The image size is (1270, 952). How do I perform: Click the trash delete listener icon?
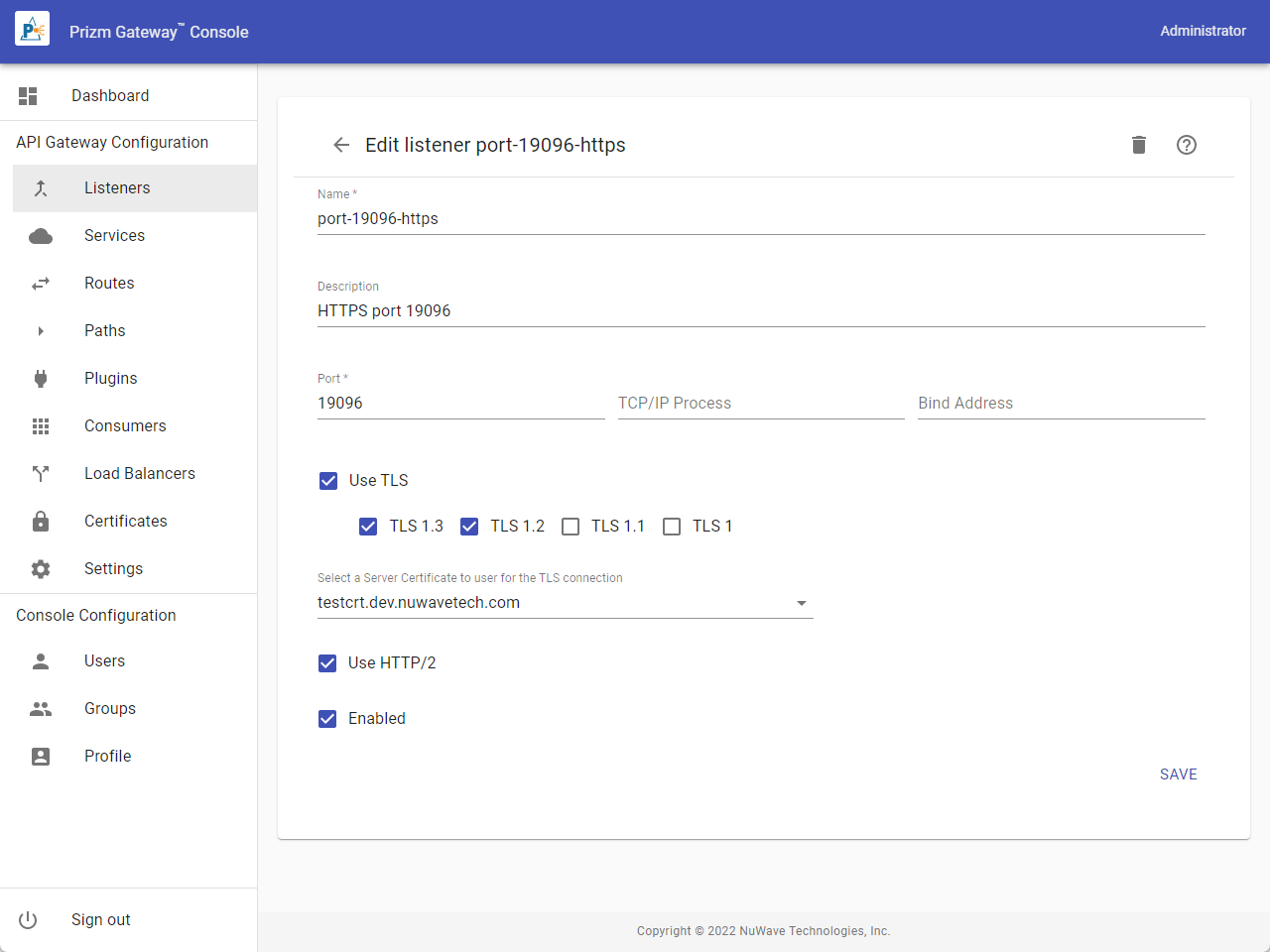[x=1138, y=145]
